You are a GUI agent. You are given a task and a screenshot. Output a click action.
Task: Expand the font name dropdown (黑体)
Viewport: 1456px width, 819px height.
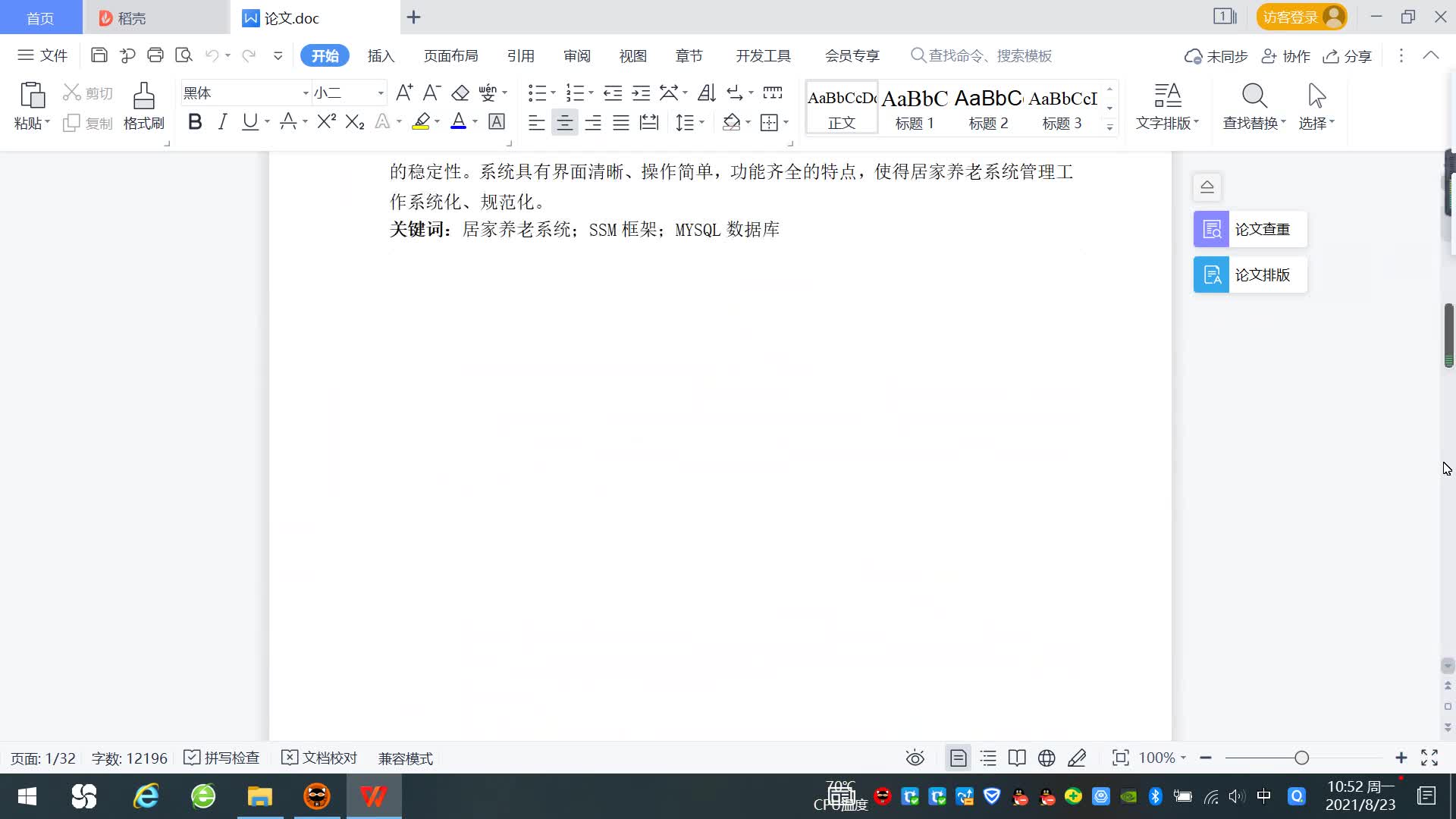click(306, 93)
